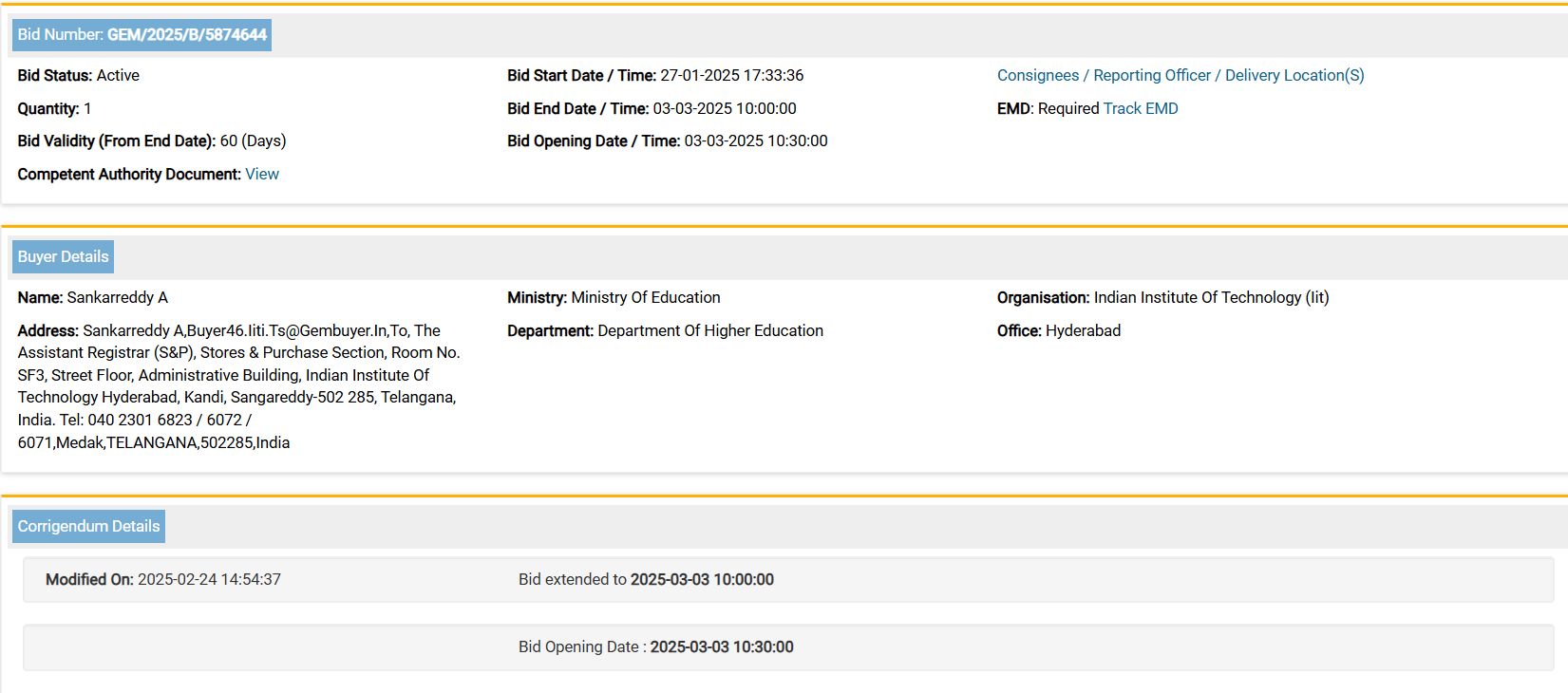Click Bid Opening Date 03-03-2025 10:30:00 in bid details

coord(668,141)
